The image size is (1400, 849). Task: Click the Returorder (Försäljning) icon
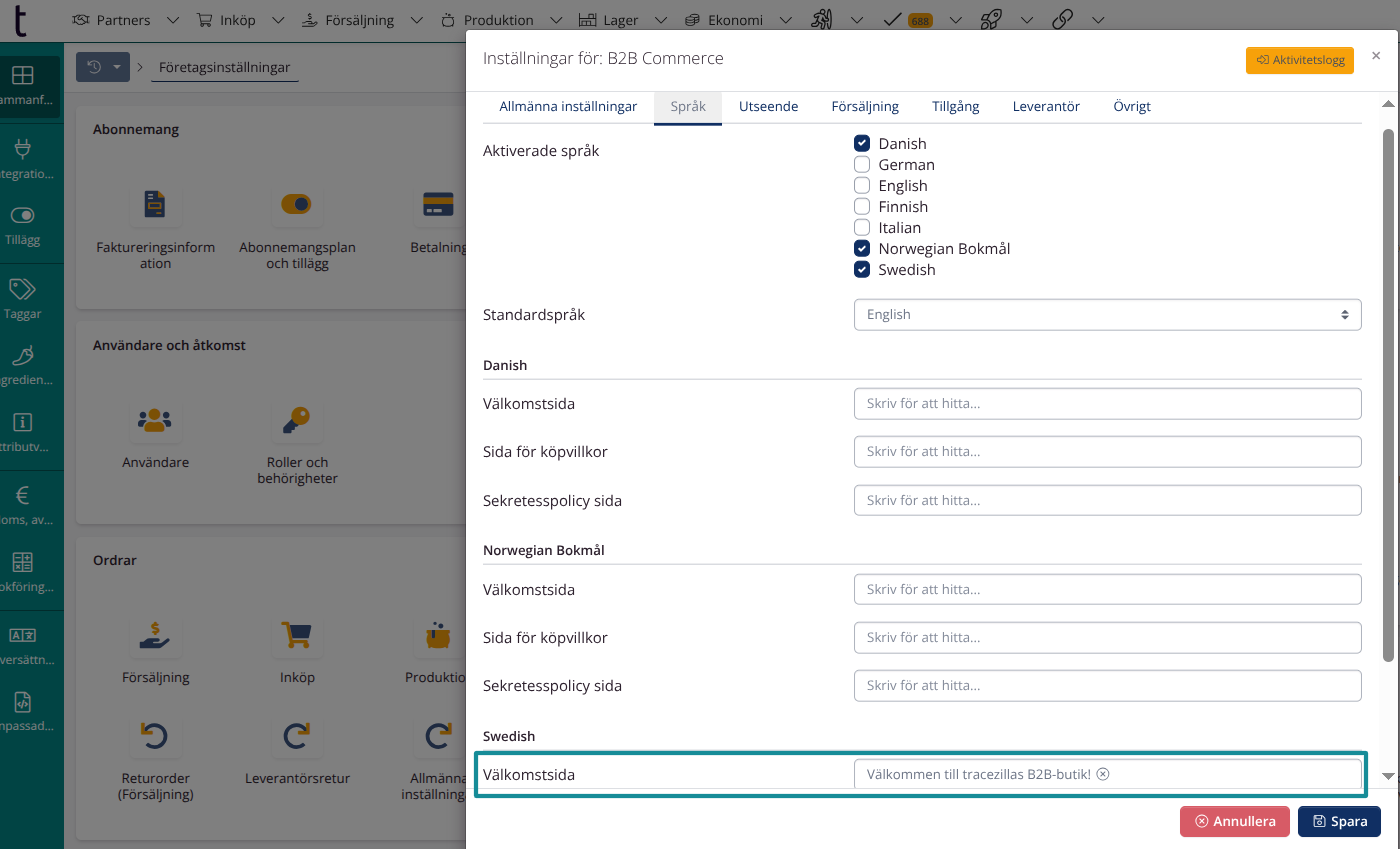(155, 737)
